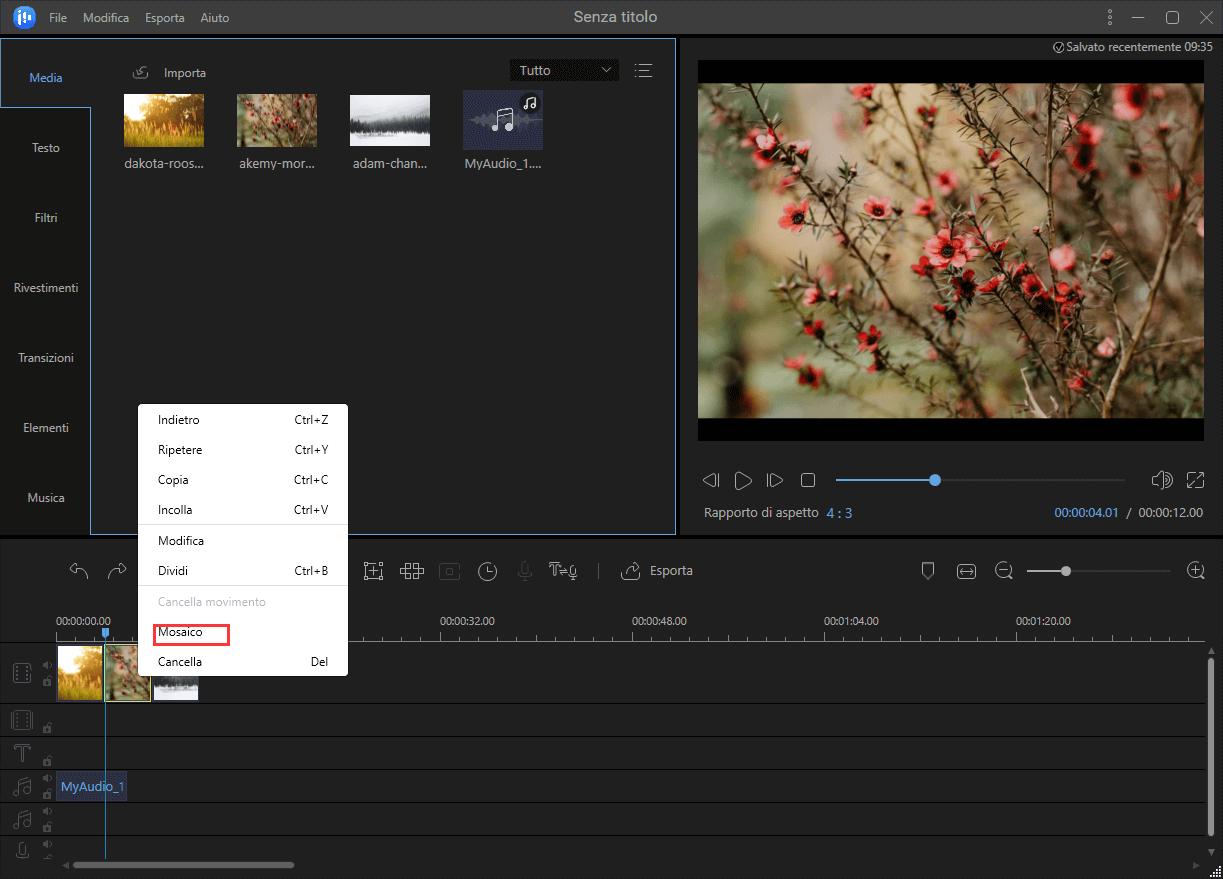Open the Tutto media filter dropdown
This screenshot has width=1223, height=879.
564,71
